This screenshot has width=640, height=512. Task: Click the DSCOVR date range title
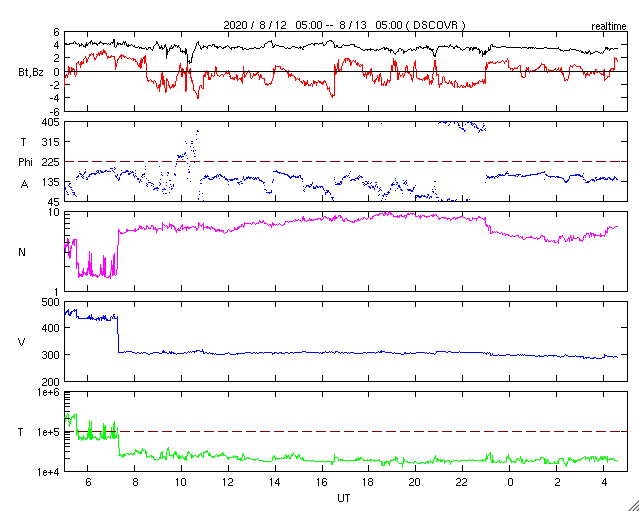click(x=344, y=25)
